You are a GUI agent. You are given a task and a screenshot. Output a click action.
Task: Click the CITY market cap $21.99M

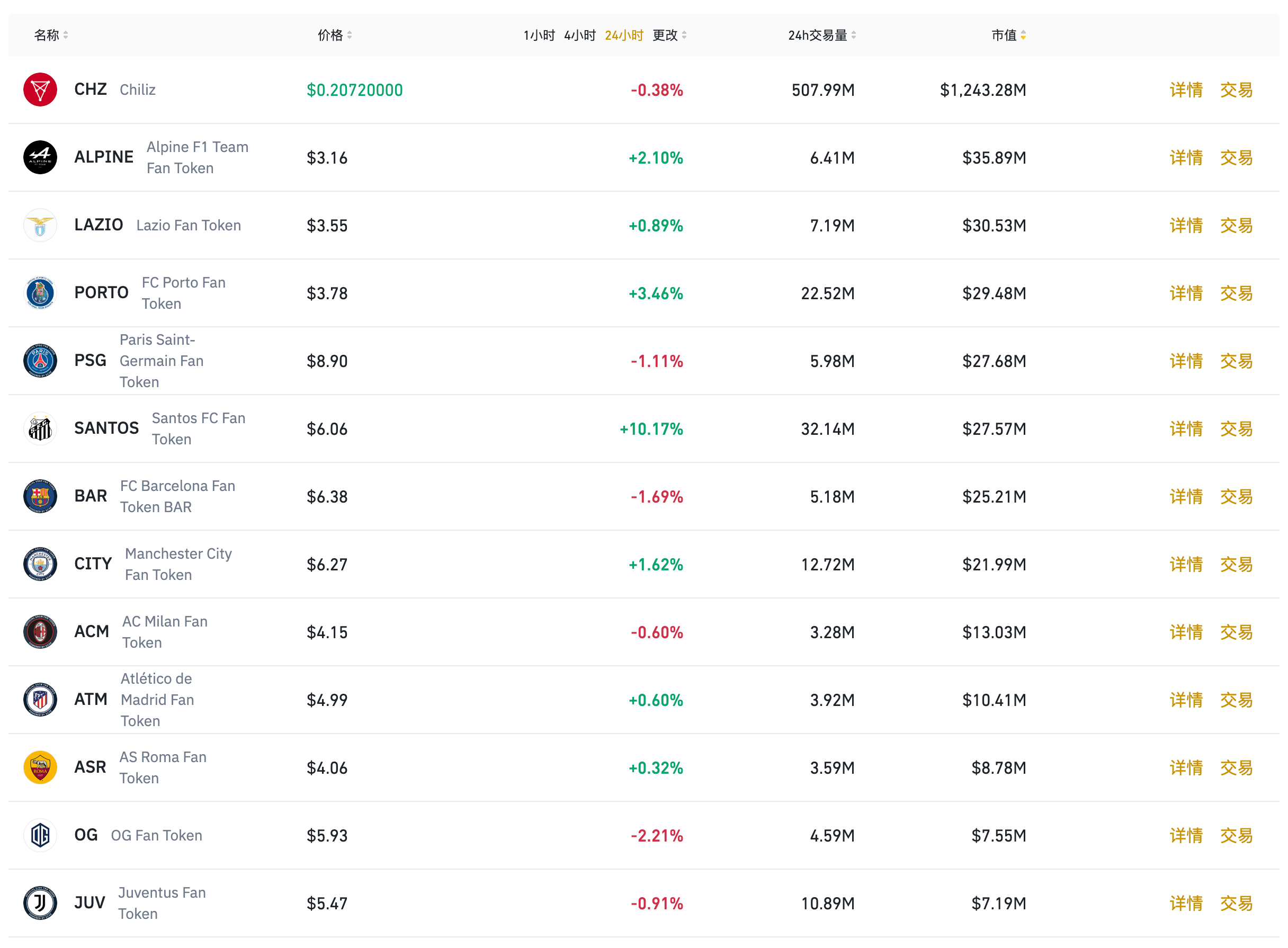[x=994, y=564]
